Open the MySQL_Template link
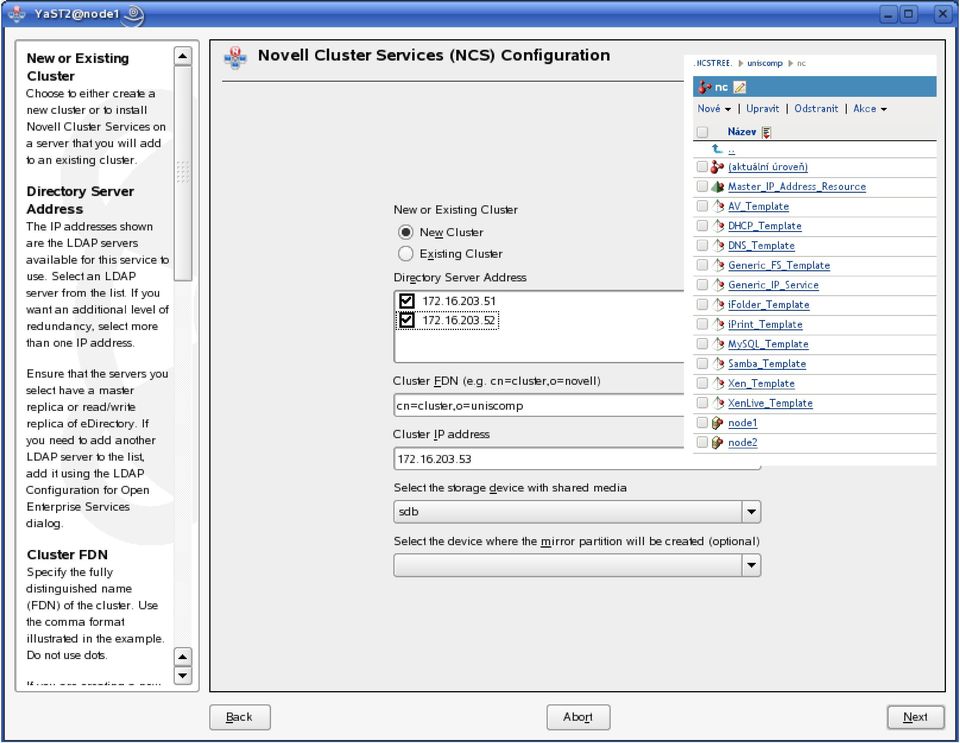 [x=768, y=344]
